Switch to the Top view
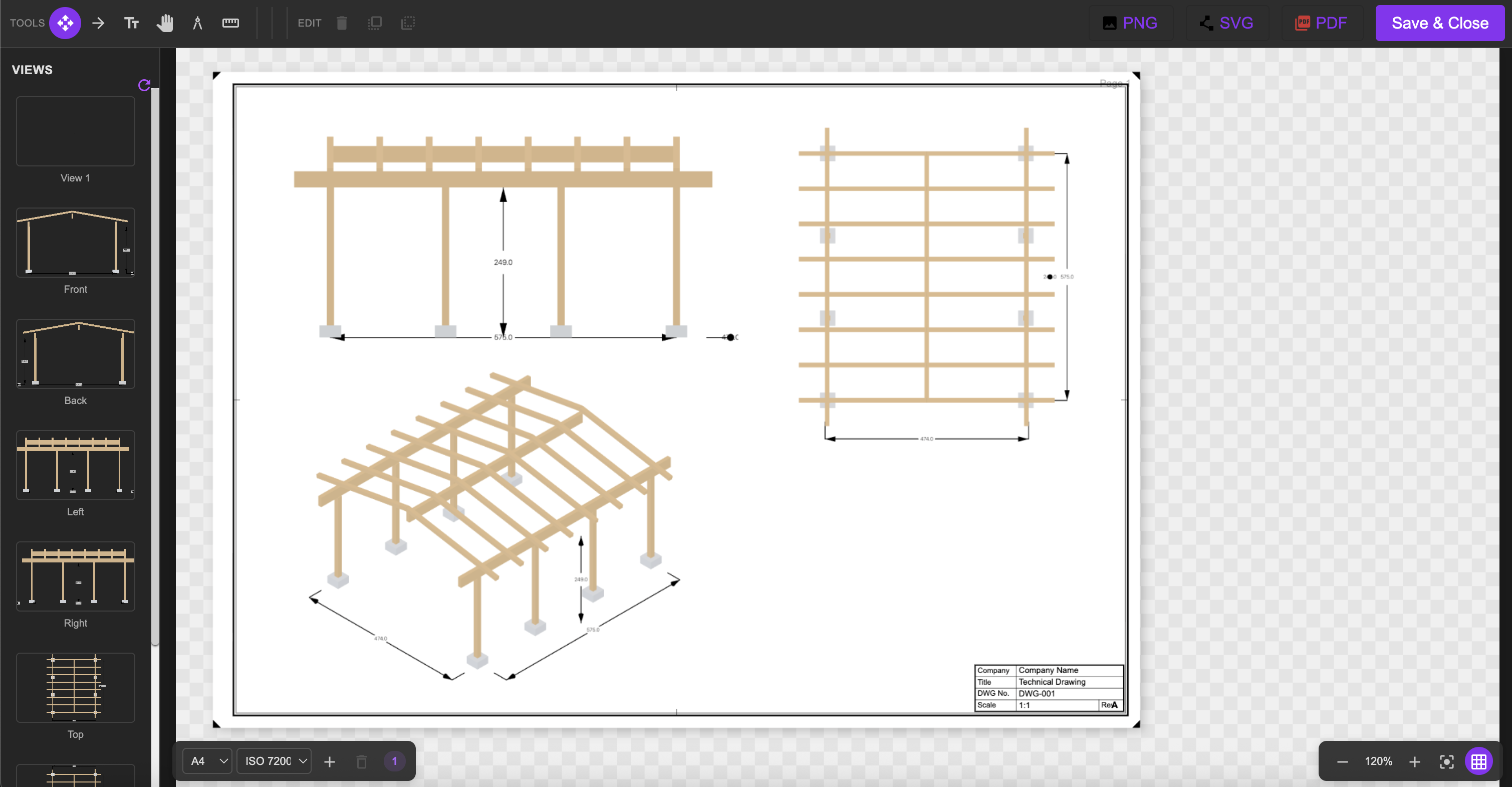This screenshot has height=787, width=1512. pos(75,688)
